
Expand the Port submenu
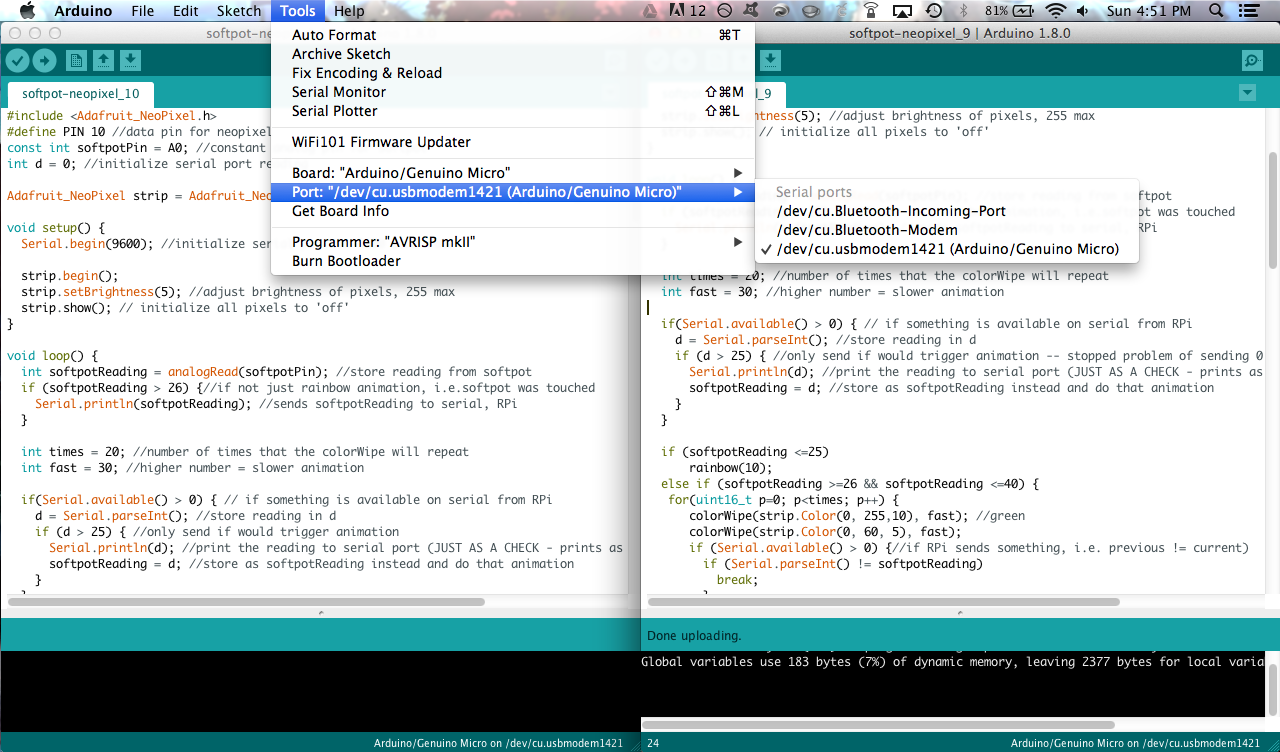click(513, 192)
